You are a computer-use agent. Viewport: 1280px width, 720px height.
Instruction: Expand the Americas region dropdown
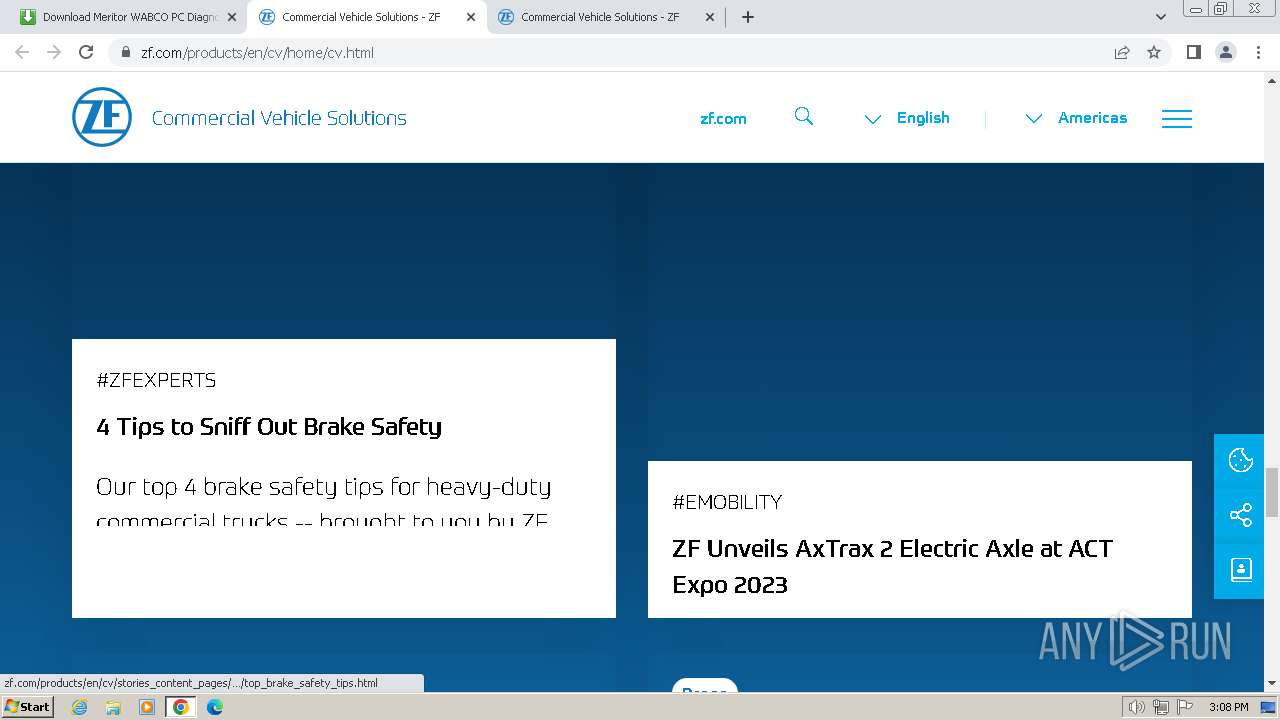[x=1076, y=118]
